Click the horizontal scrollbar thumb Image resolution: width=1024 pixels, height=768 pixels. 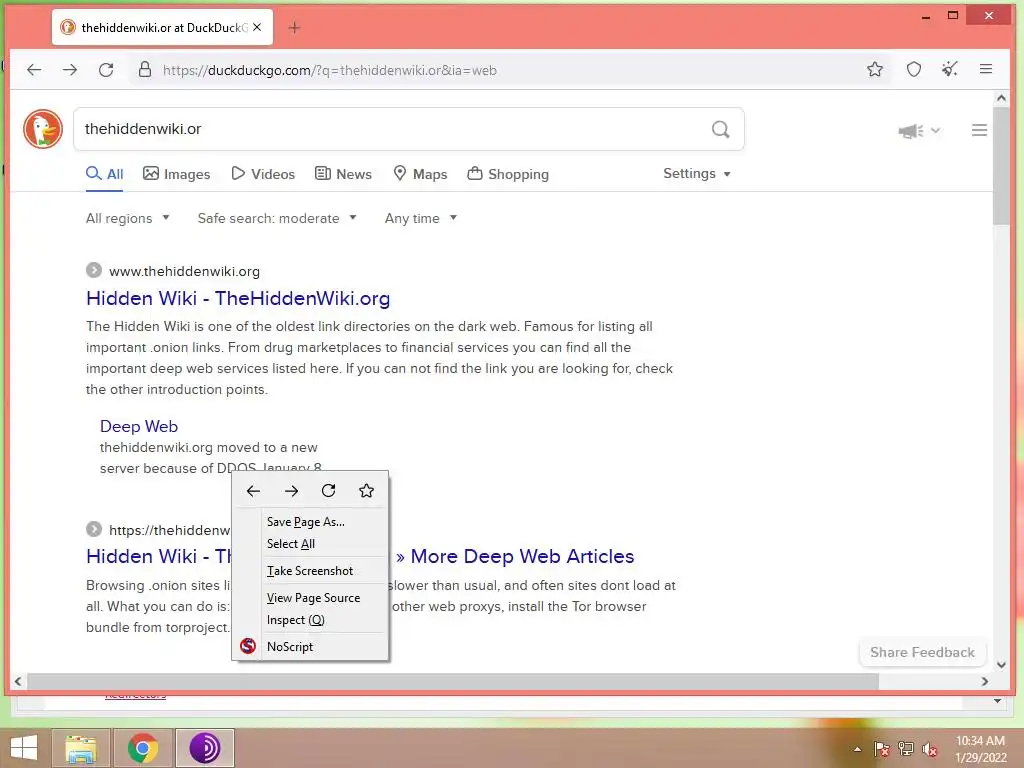click(x=453, y=682)
